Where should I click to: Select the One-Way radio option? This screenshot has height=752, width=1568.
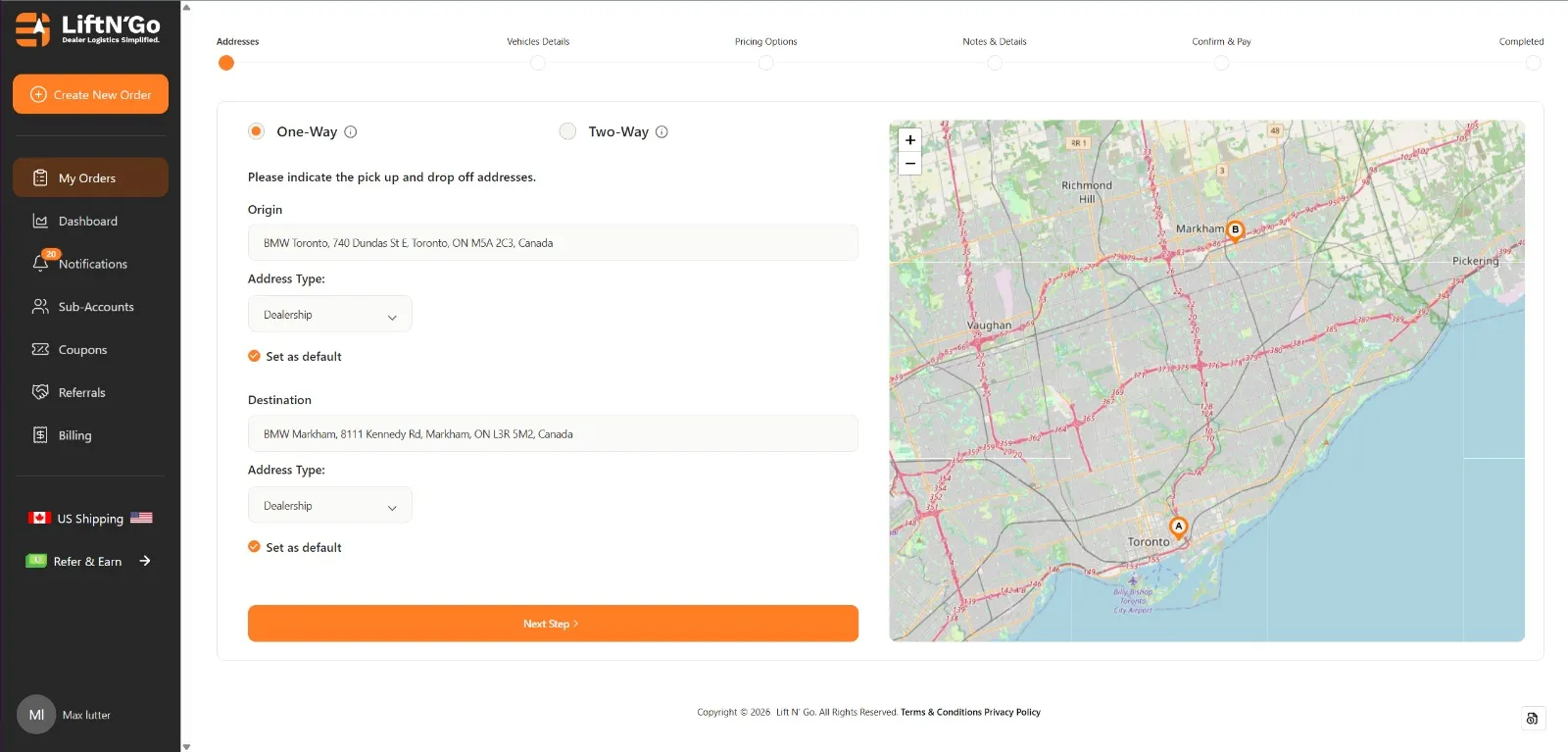click(x=256, y=131)
